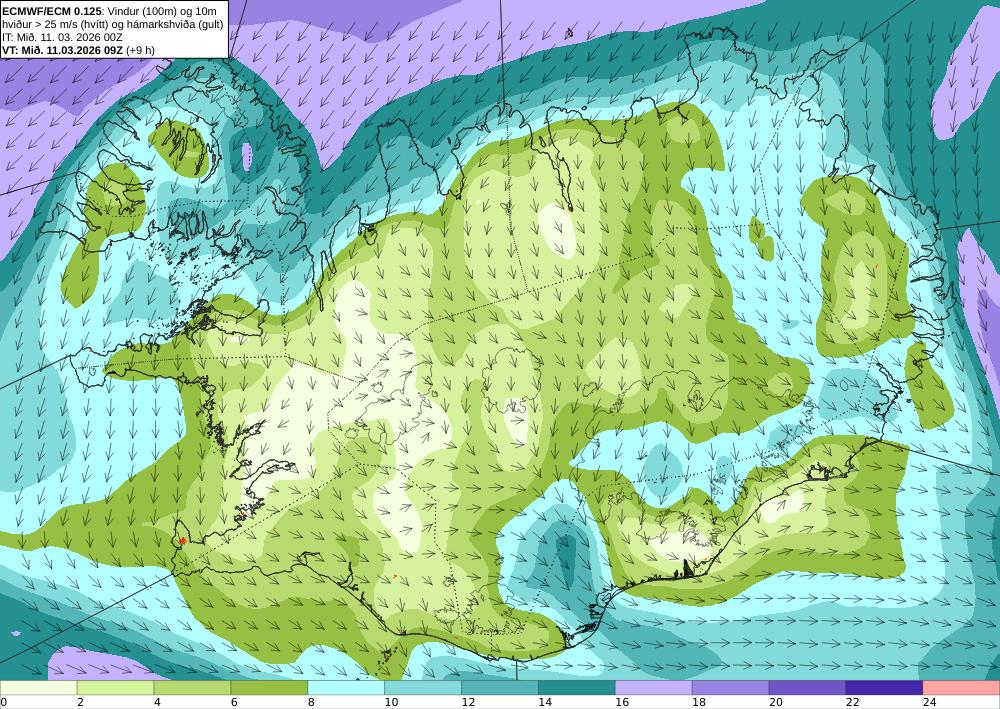
Task: Click the legend value '16'
Action: coord(622,702)
